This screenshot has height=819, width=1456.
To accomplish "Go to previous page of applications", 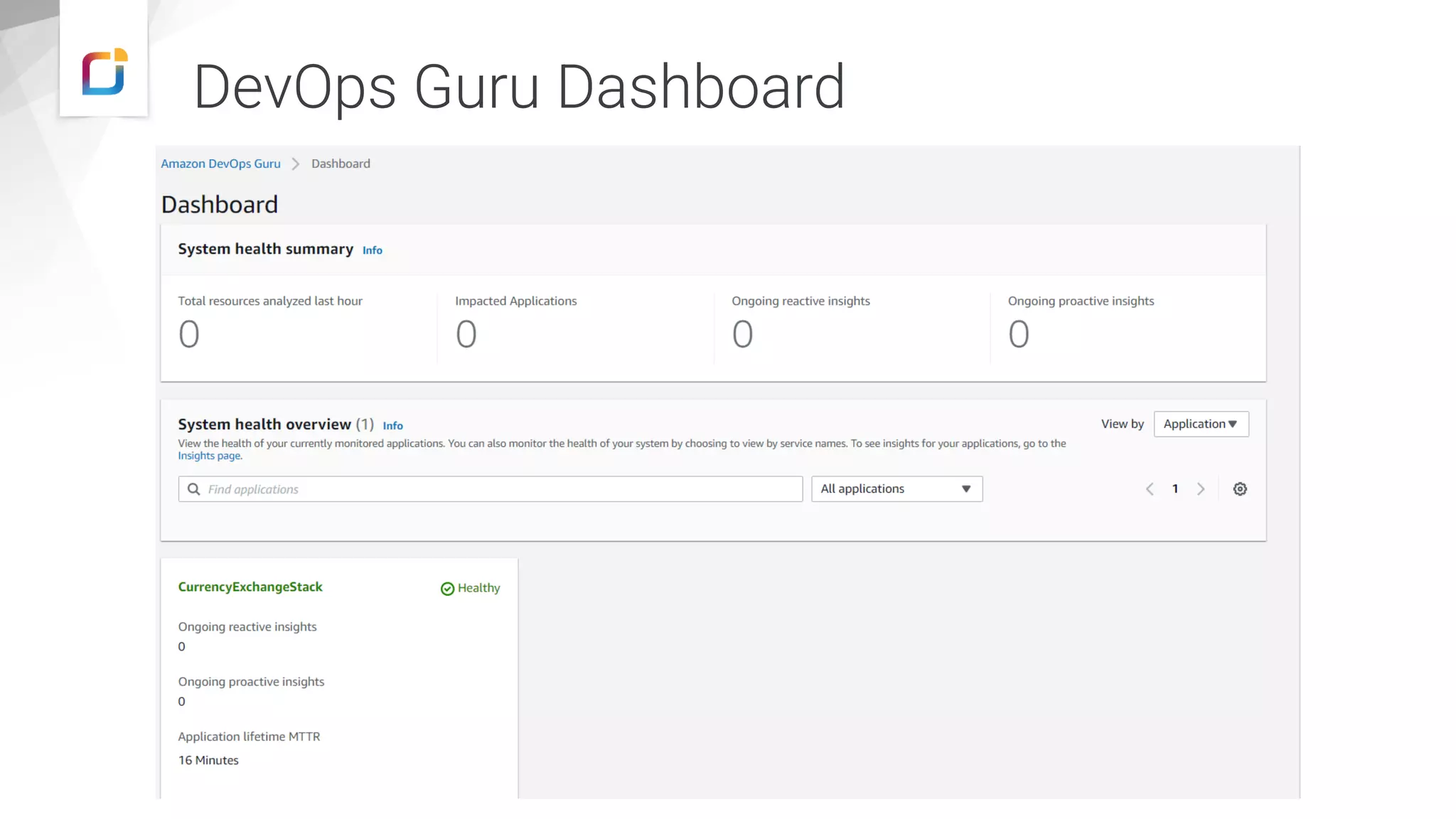I will point(1150,489).
